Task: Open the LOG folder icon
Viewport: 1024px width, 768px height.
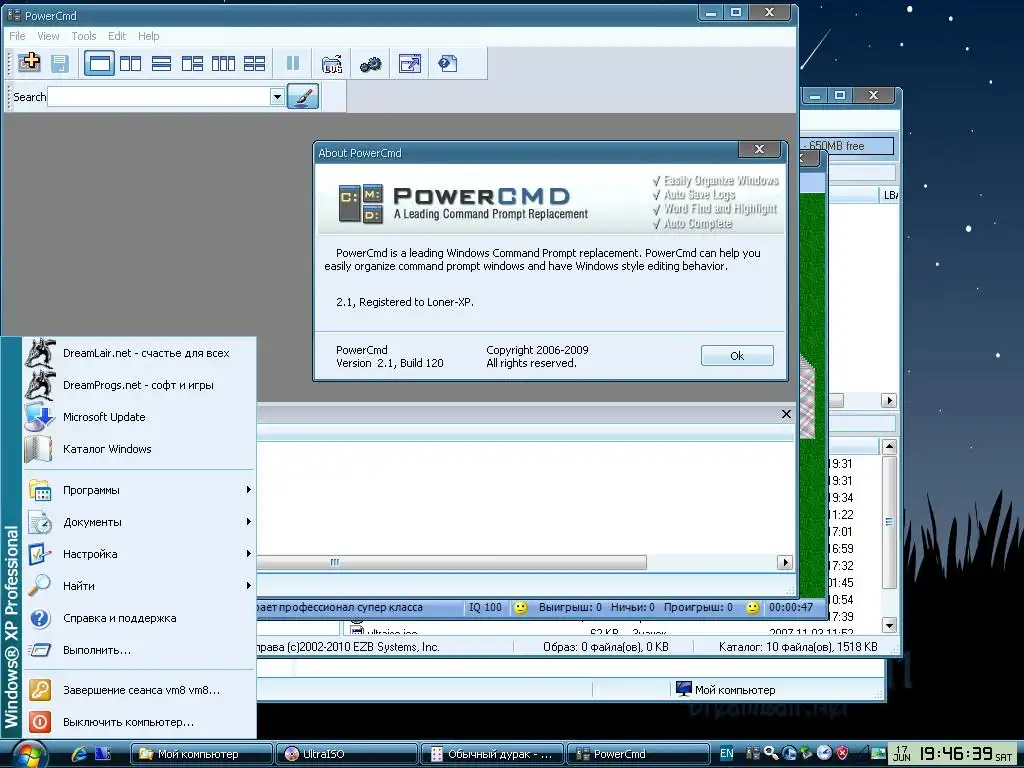Action: point(332,63)
